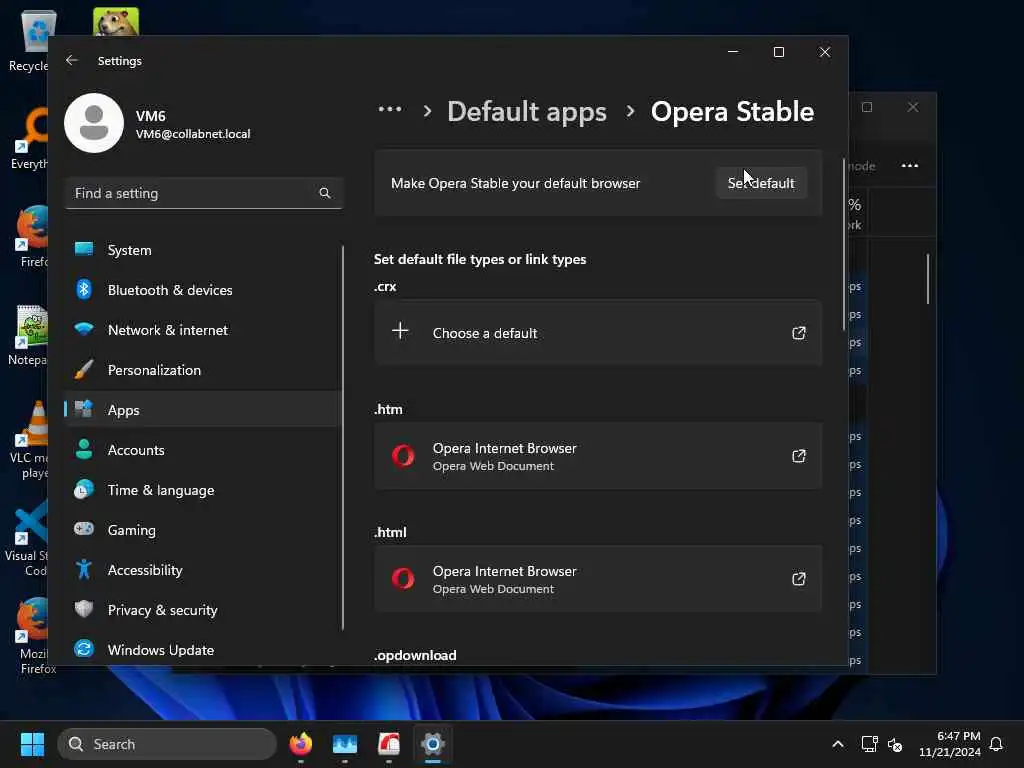Open Gaming category

202,530
